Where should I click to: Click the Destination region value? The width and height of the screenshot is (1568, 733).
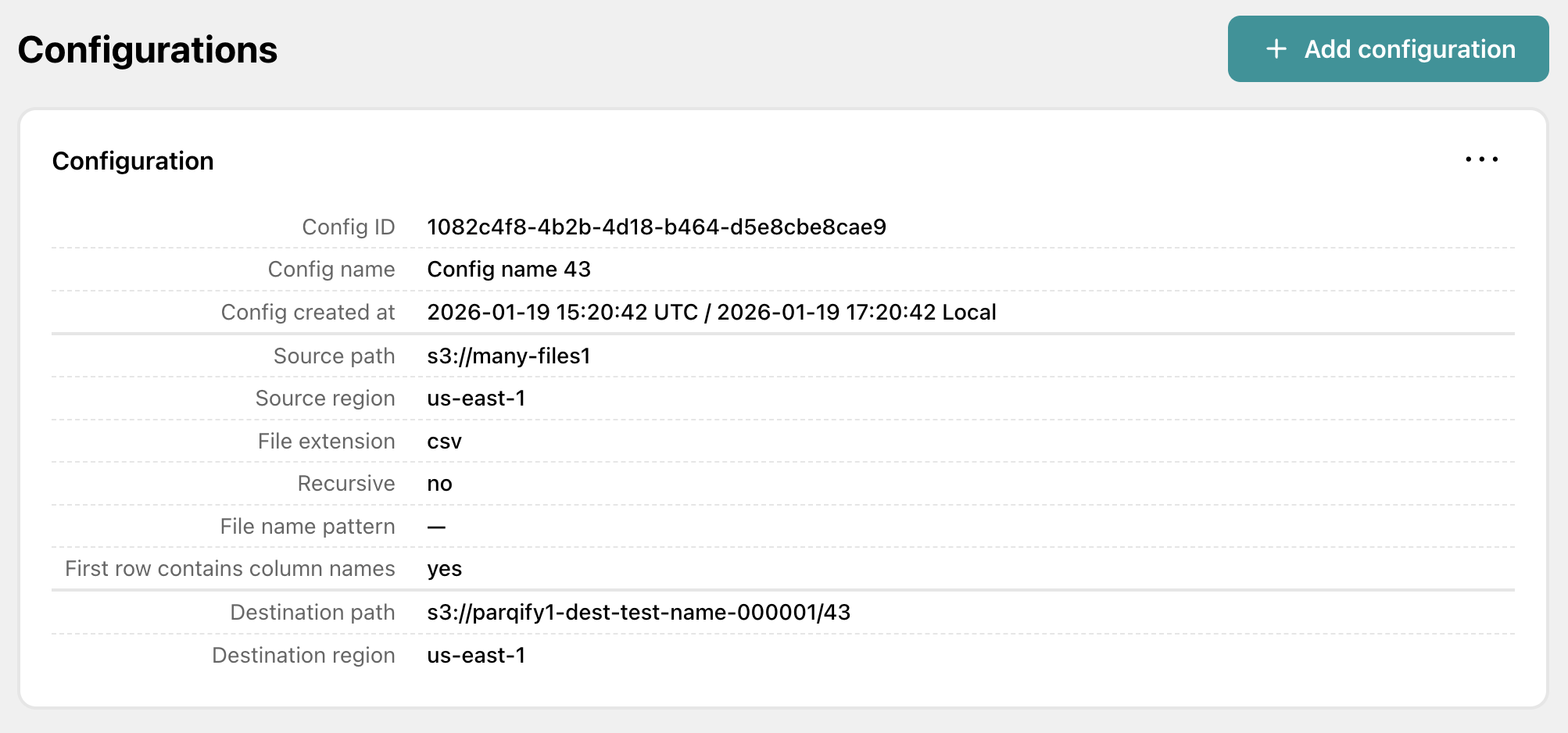477,655
